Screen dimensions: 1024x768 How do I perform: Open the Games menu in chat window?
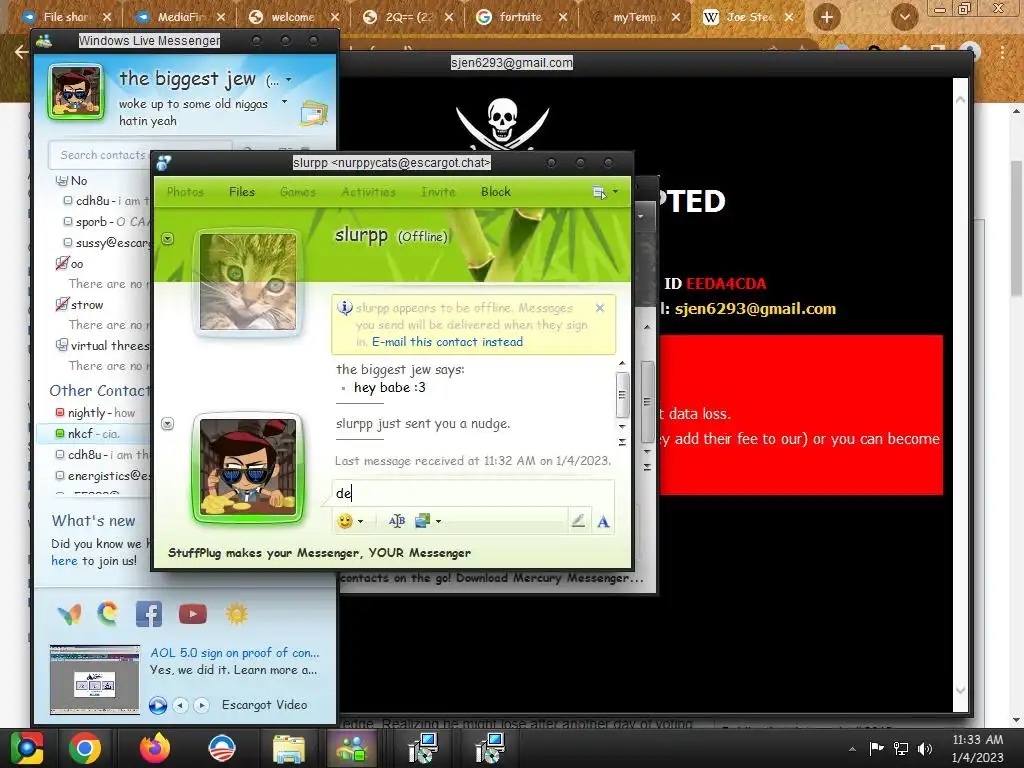[x=298, y=192]
